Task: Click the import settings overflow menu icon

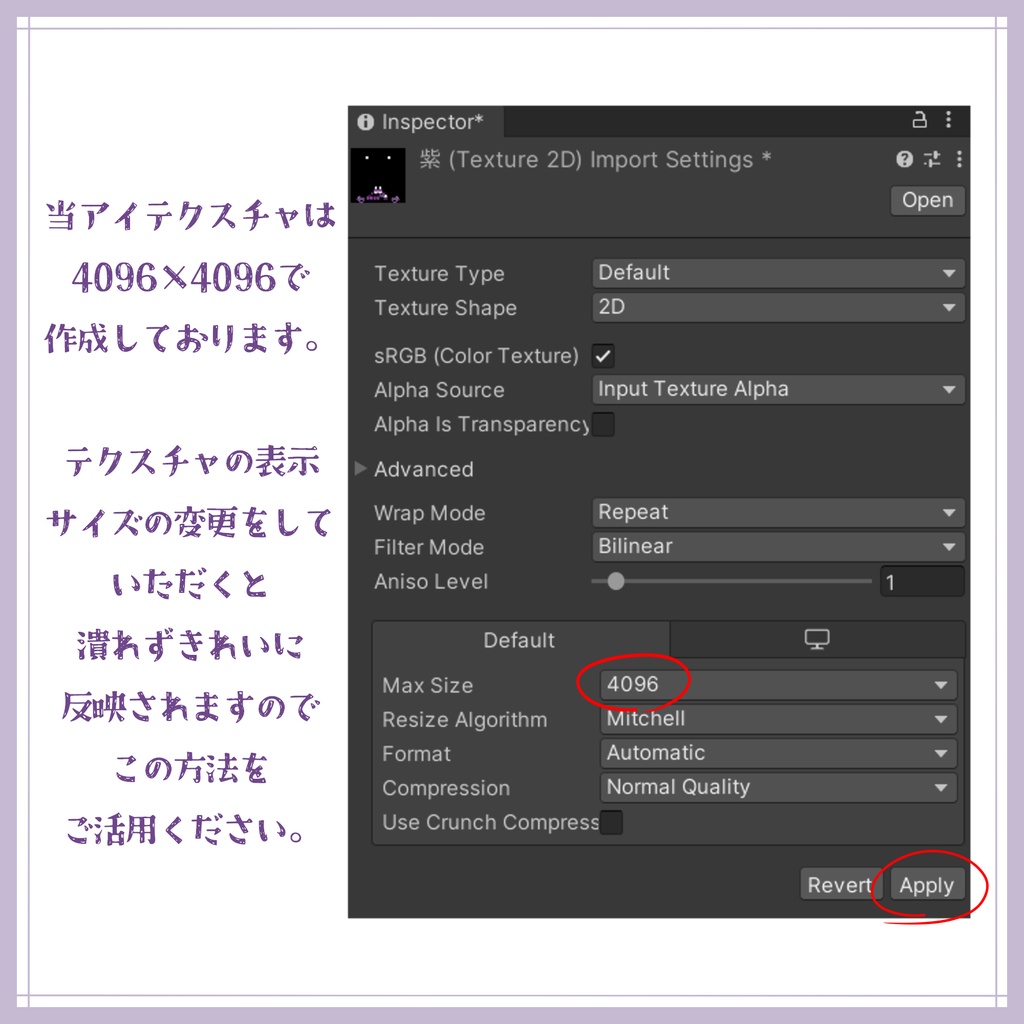Action: click(957, 159)
